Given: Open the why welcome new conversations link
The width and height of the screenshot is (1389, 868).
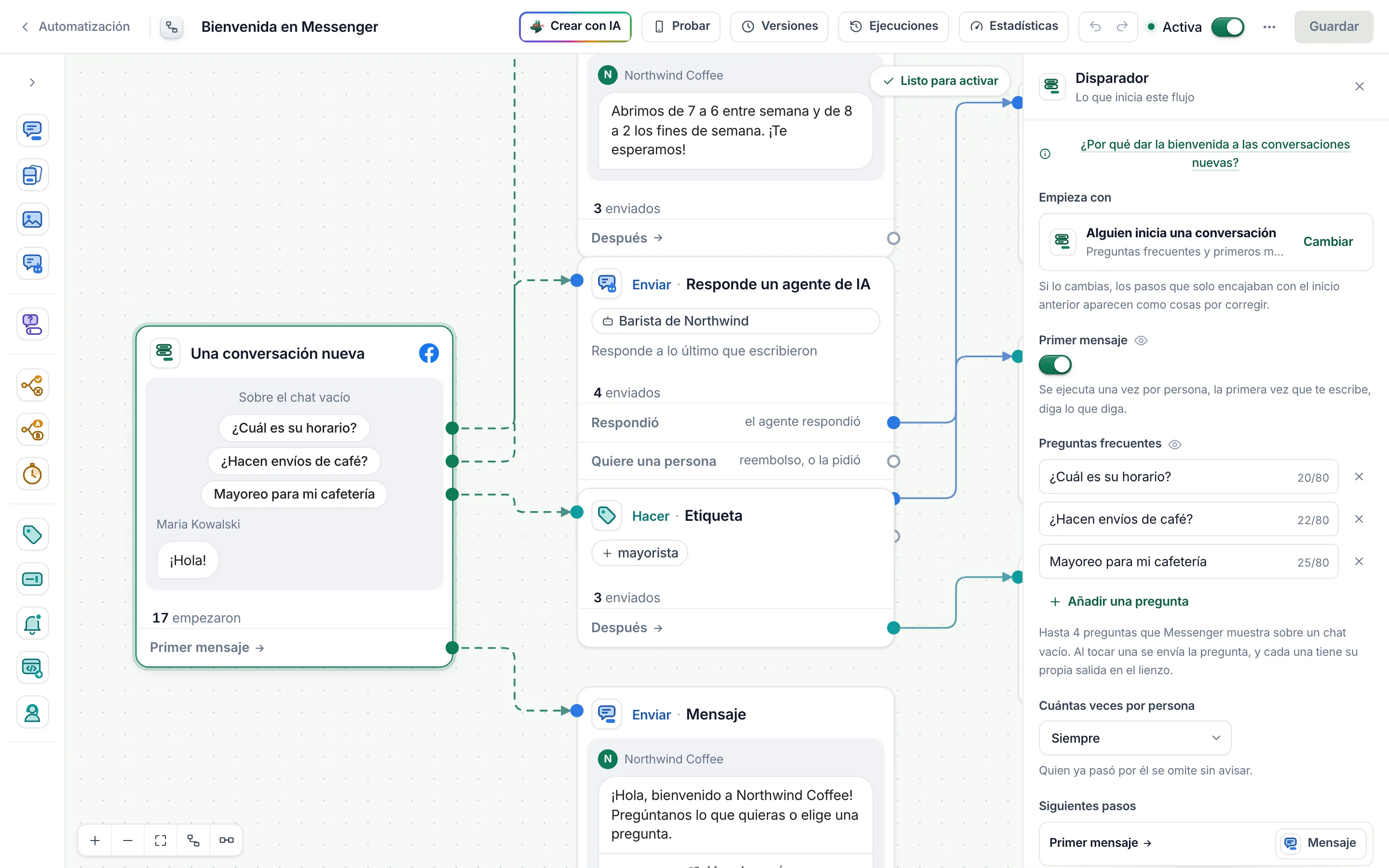Looking at the screenshot, I should (x=1214, y=153).
